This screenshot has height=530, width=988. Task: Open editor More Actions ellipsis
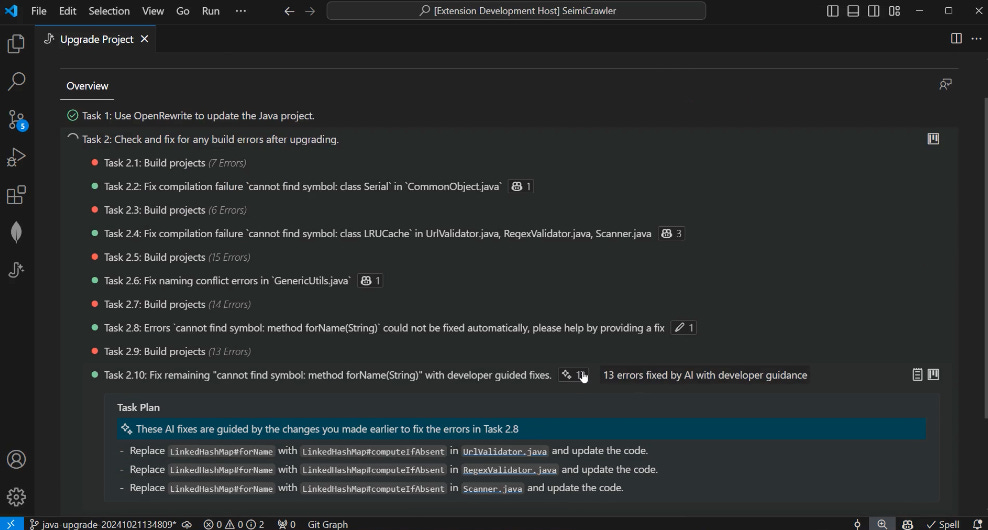976,38
